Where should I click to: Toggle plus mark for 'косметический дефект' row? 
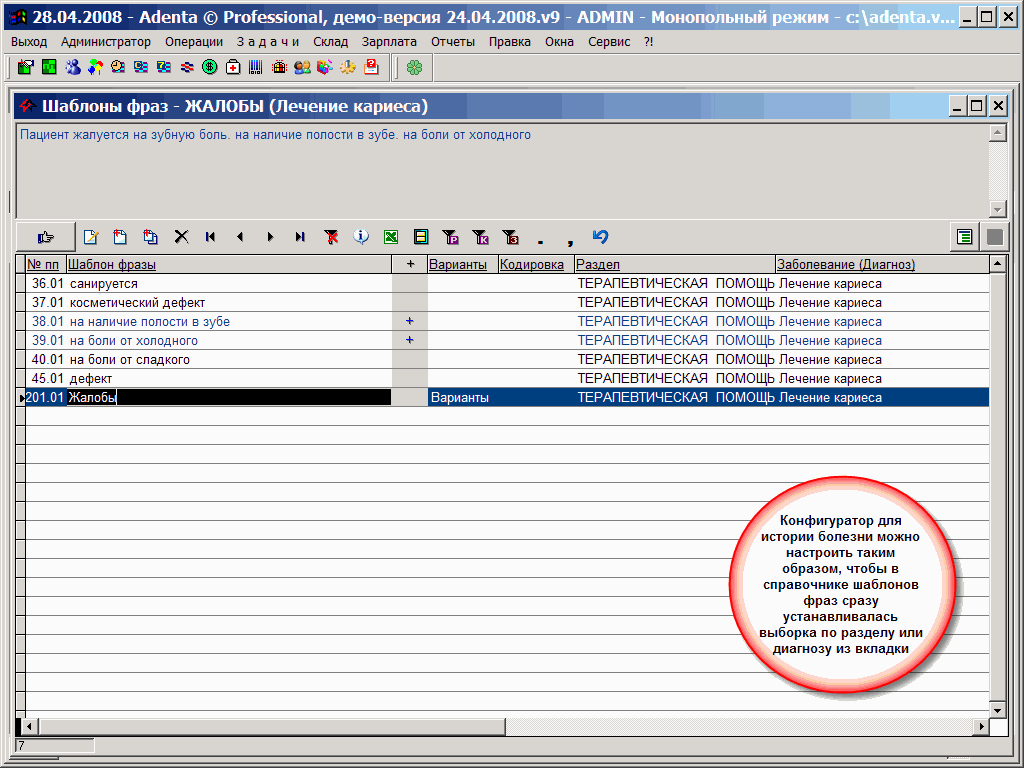click(x=409, y=303)
